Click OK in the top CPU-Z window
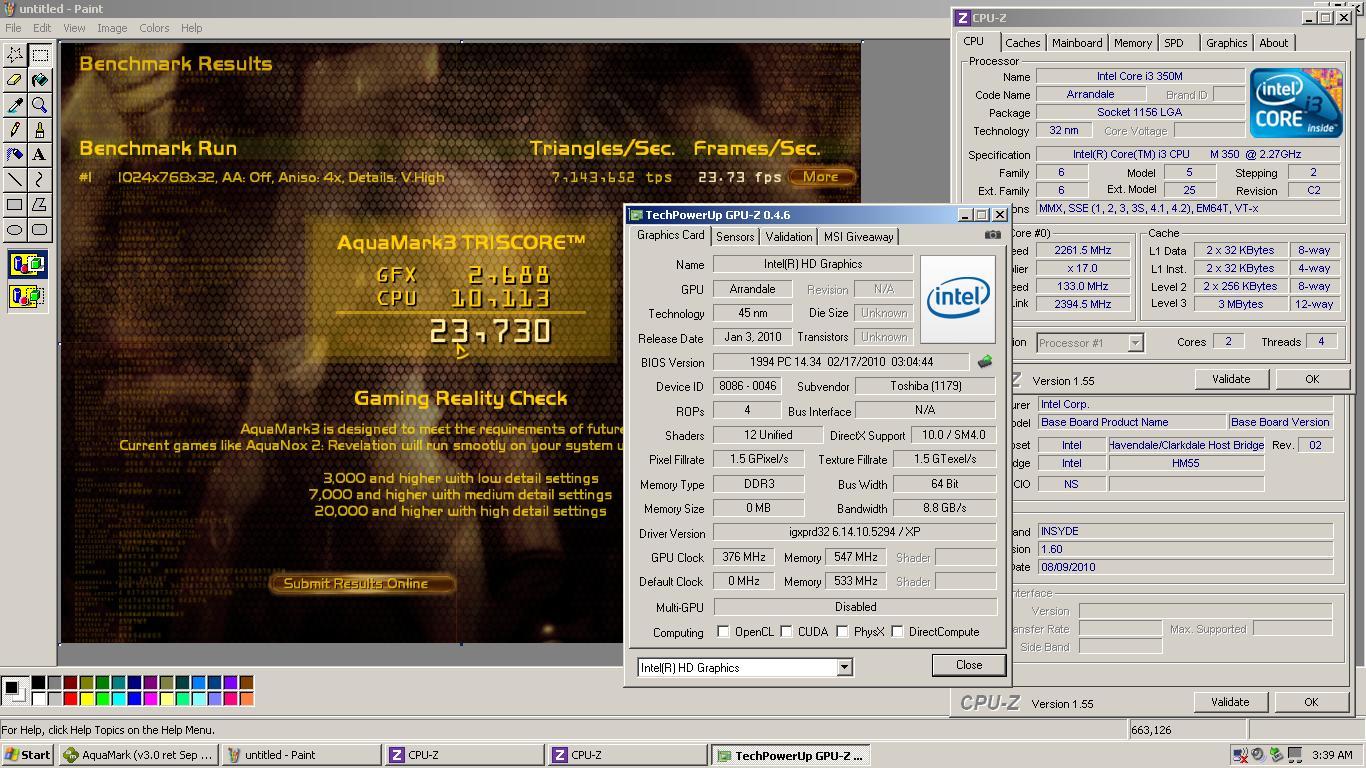Viewport: 1366px width, 768px height. point(1311,379)
